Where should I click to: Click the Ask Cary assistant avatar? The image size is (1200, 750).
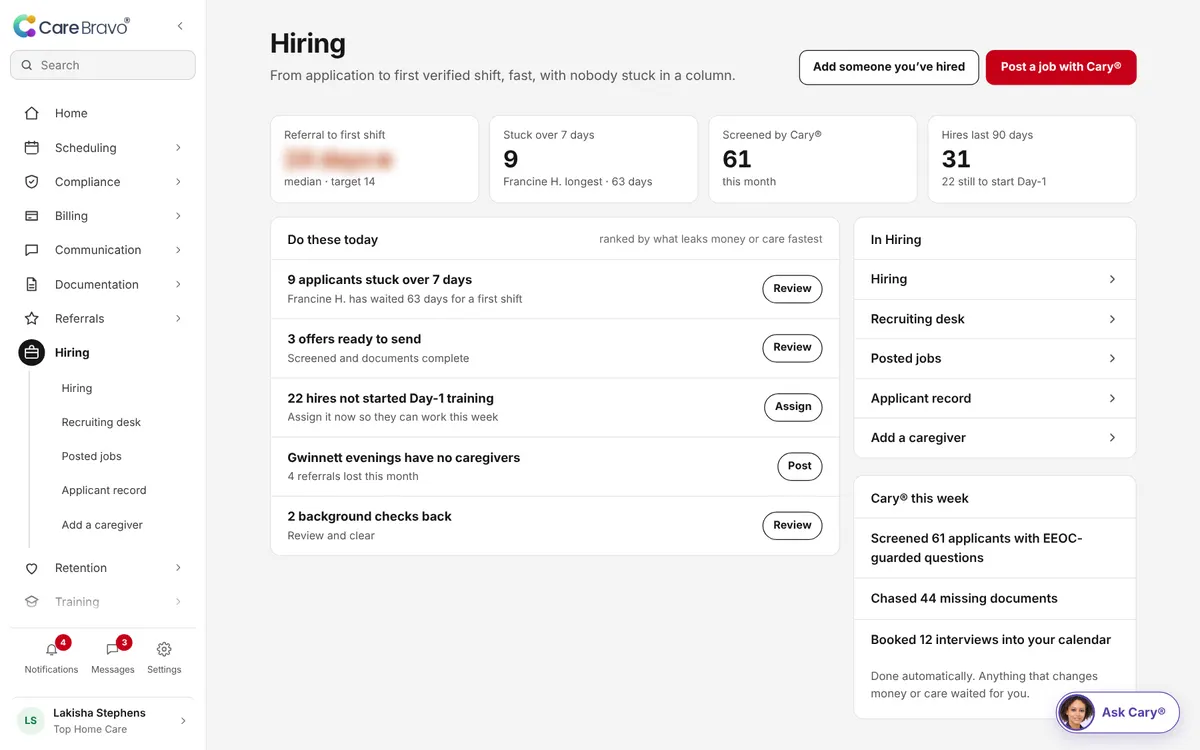1076,712
